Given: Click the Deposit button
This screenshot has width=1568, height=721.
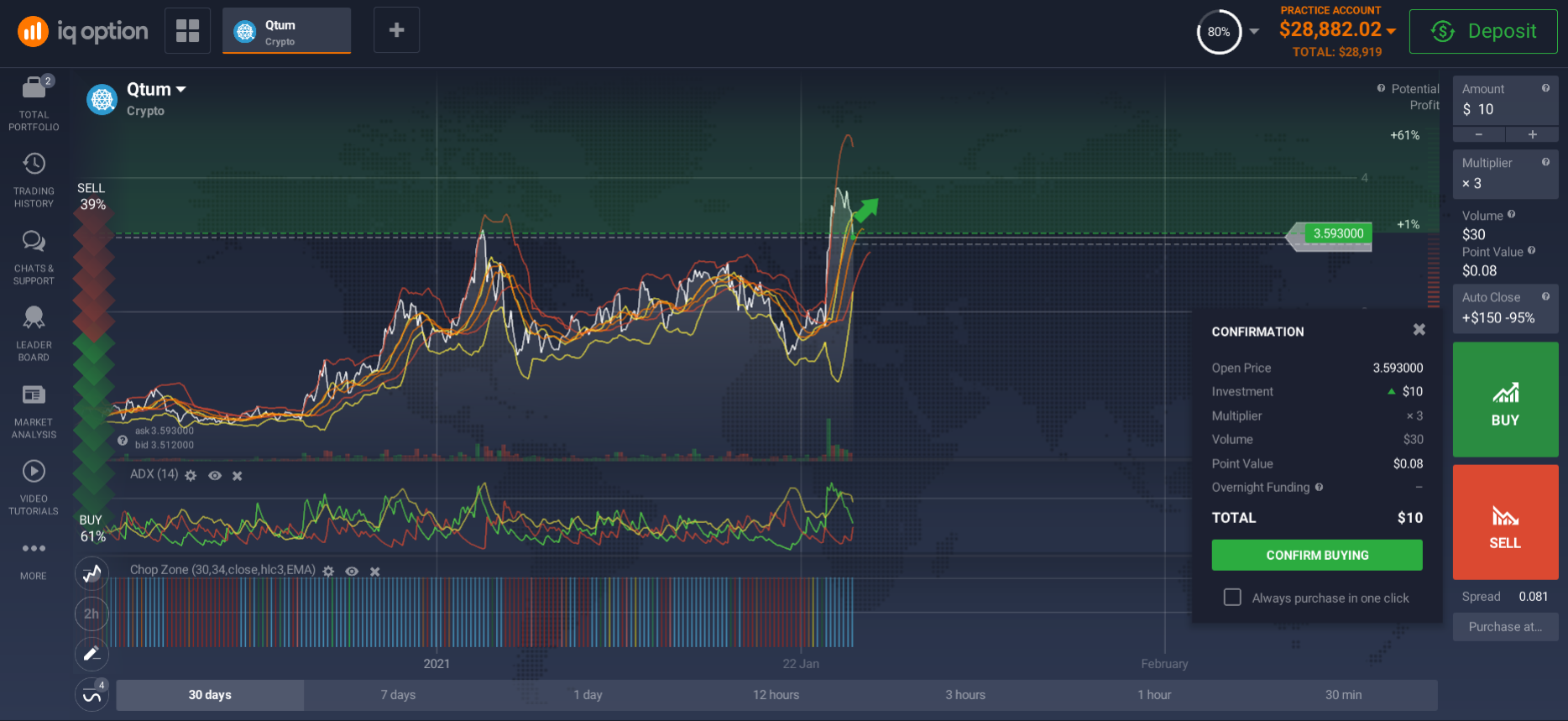Looking at the screenshot, I should click(x=1483, y=31).
